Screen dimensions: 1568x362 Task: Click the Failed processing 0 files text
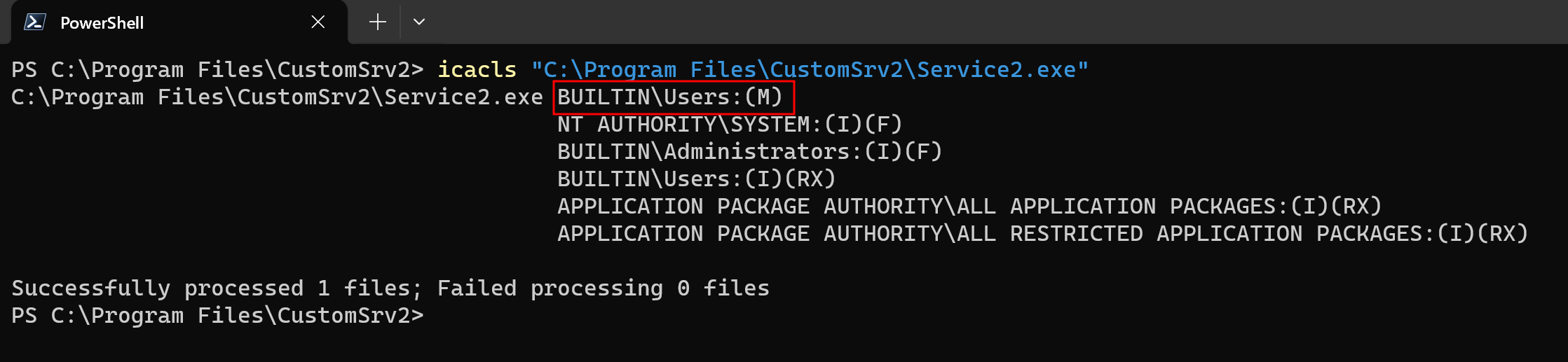(603, 288)
